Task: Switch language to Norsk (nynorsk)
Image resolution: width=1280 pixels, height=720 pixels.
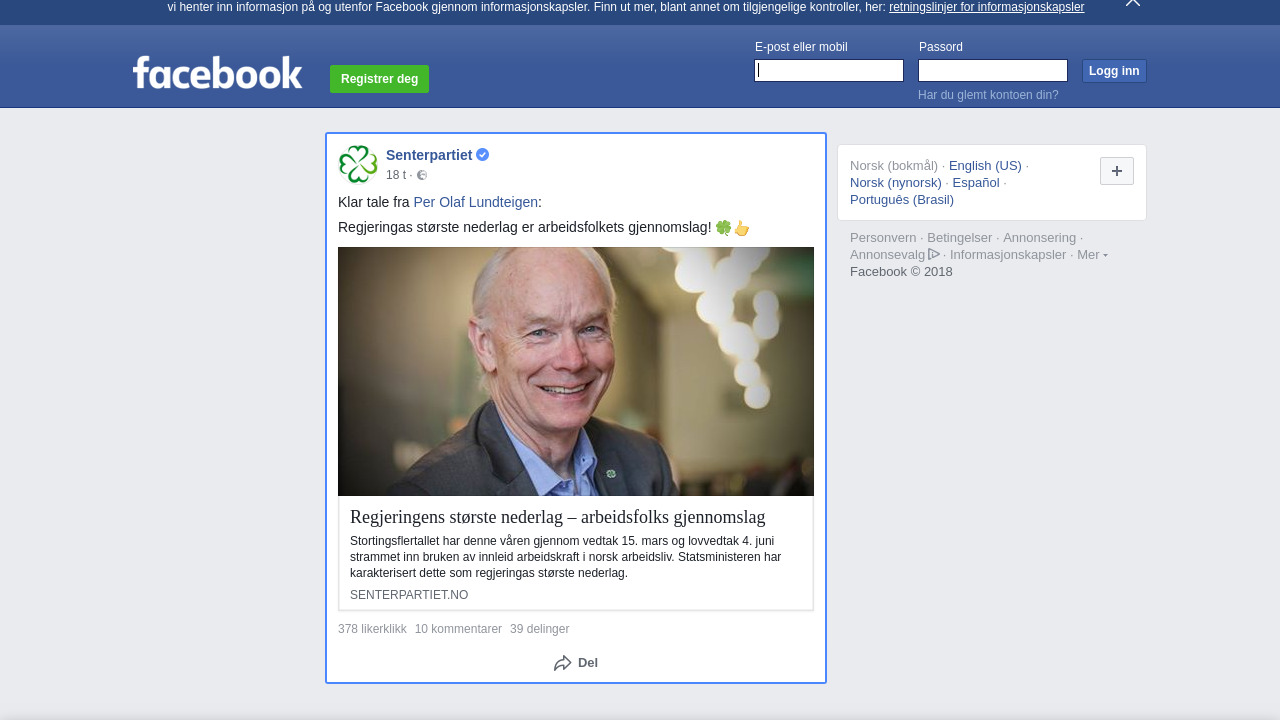Action: click(x=896, y=183)
